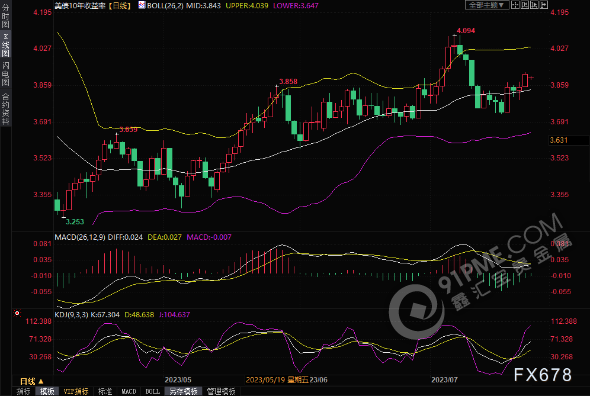Image resolution: width=590 pixels, height=396 pixels.
Task: Toggle the 模板 tab in the bottom bar
Action: [x=47, y=391]
